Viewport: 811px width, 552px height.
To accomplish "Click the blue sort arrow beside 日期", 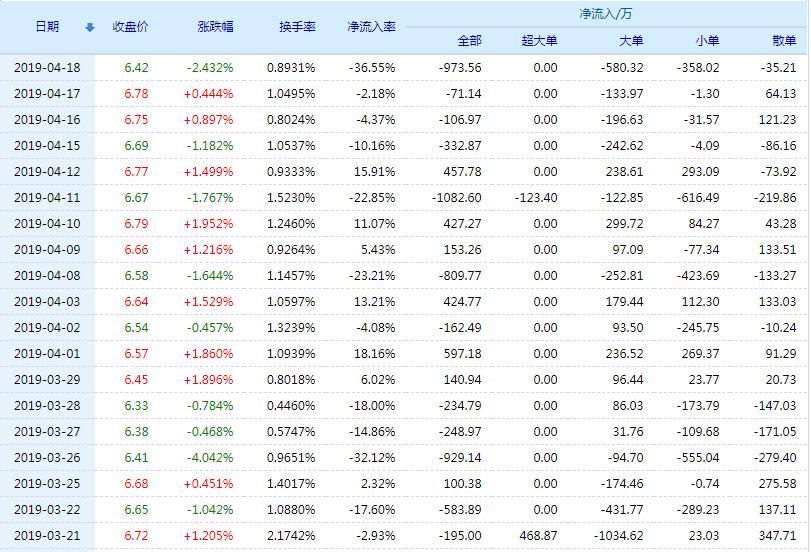I will click(90, 27).
